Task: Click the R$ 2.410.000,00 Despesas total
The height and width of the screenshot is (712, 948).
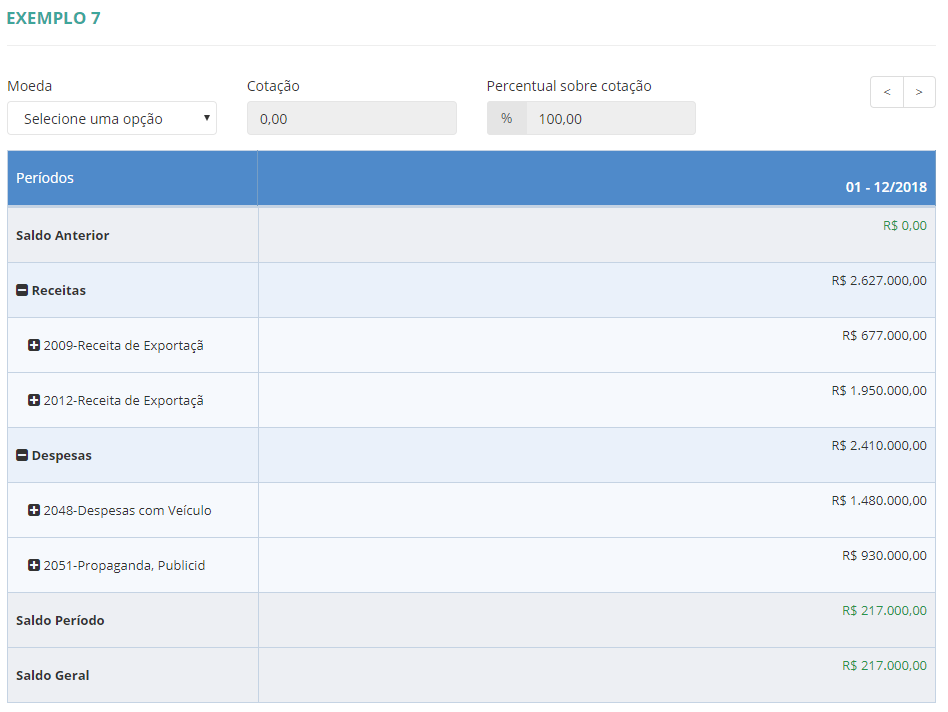Action: [879, 446]
